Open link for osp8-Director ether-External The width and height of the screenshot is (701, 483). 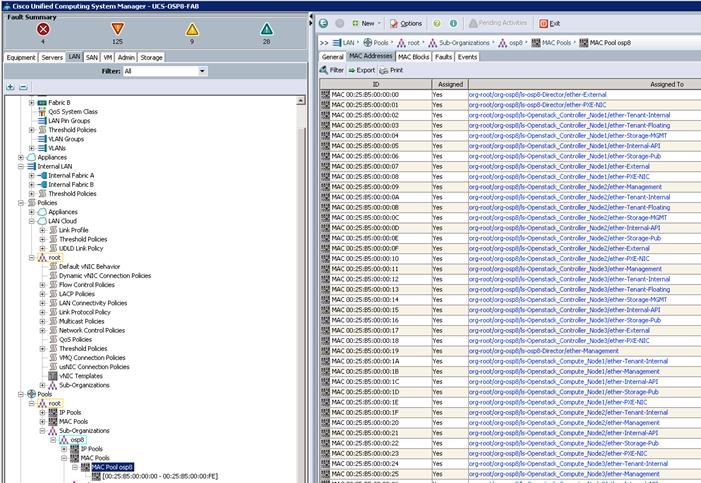[x=537, y=95]
